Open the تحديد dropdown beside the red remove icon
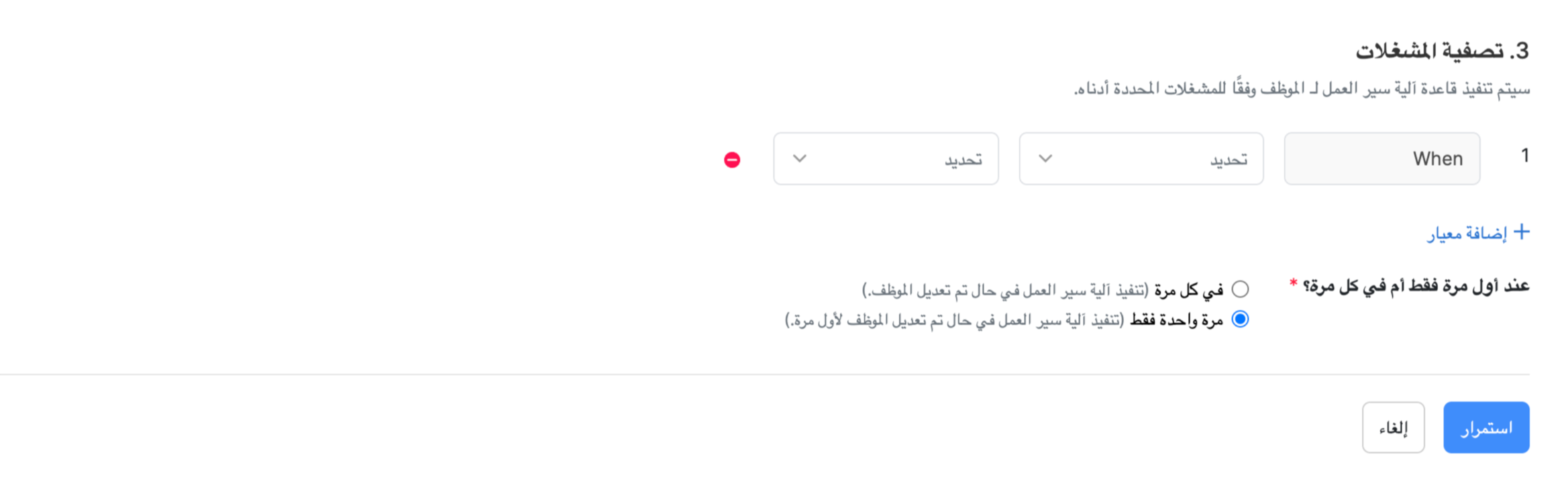The image size is (1568, 496). pyautogui.click(x=886, y=159)
